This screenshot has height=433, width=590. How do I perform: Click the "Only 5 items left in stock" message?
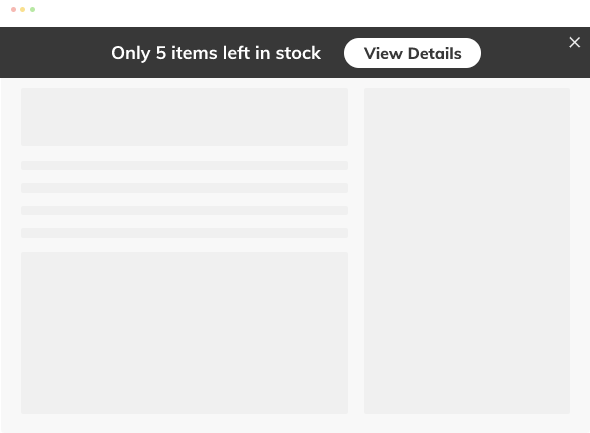tap(216, 53)
